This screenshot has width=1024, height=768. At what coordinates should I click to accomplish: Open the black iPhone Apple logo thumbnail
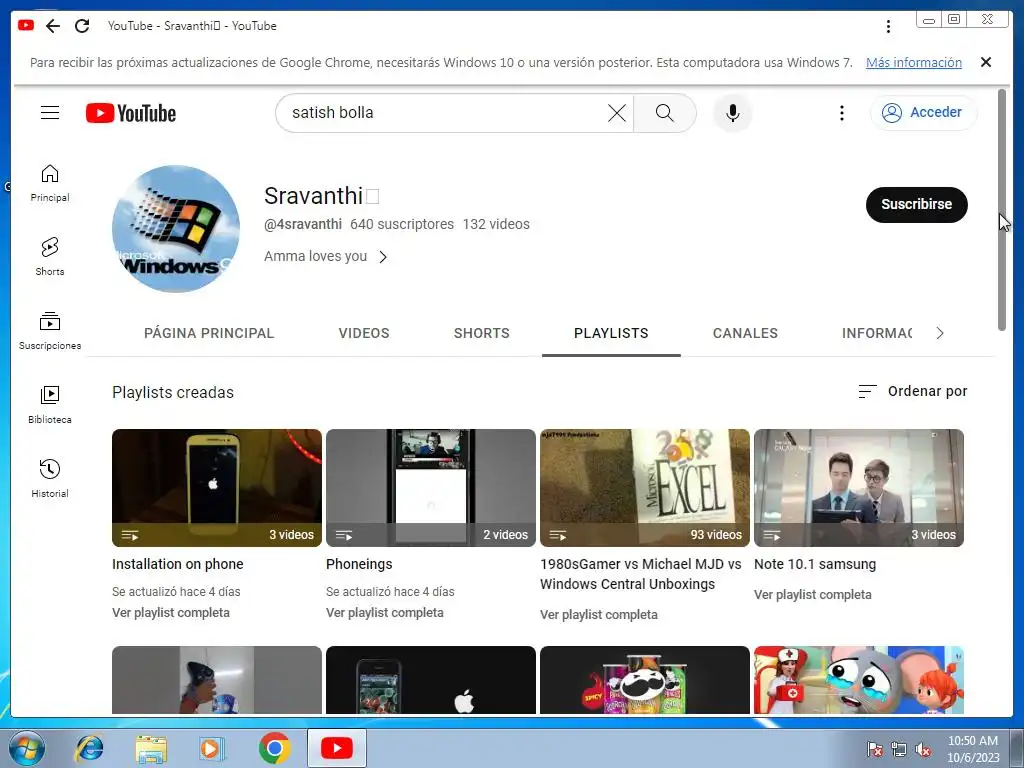tap(431, 680)
